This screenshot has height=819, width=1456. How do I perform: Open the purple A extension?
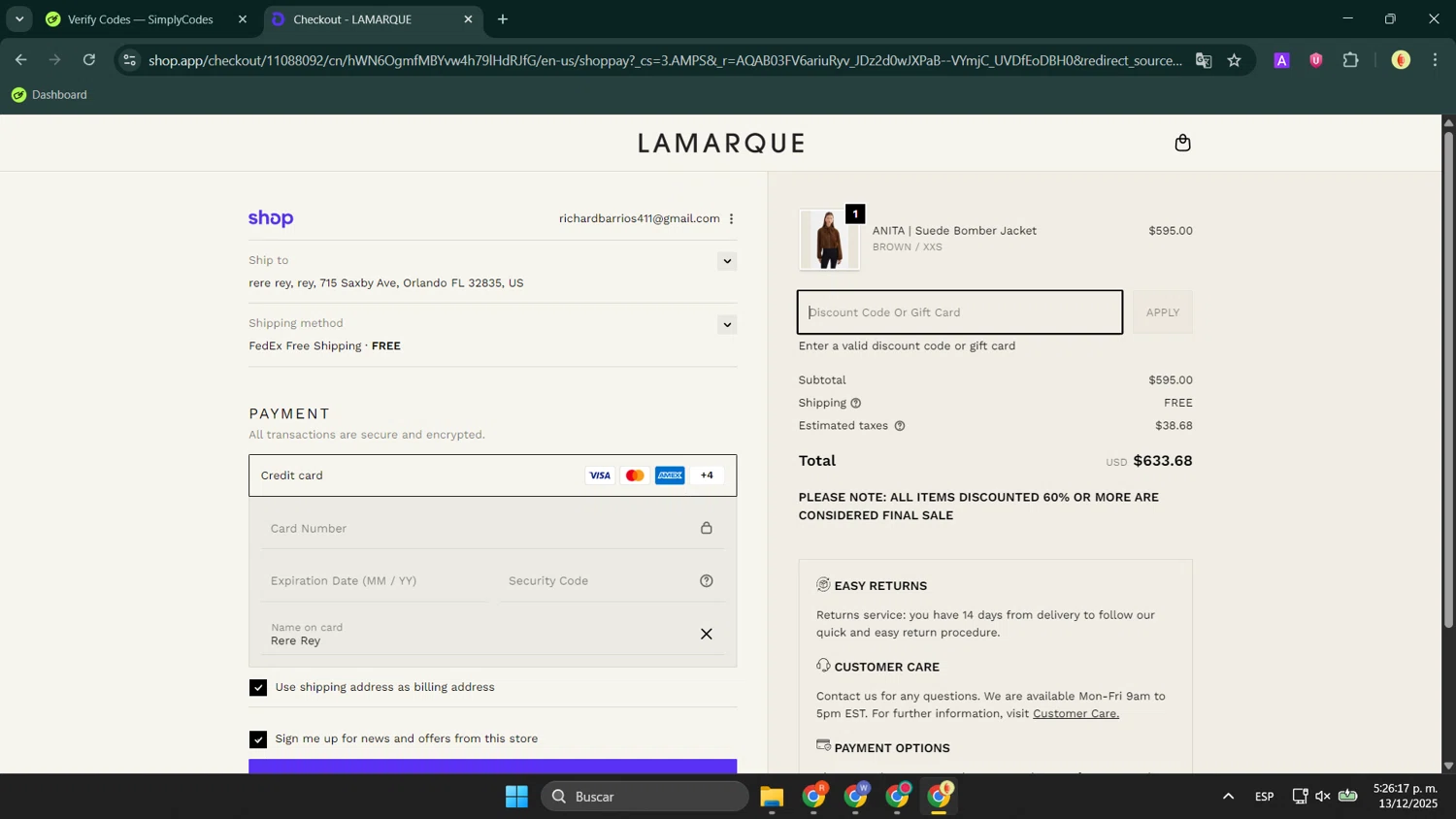click(x=1281, y=60)
